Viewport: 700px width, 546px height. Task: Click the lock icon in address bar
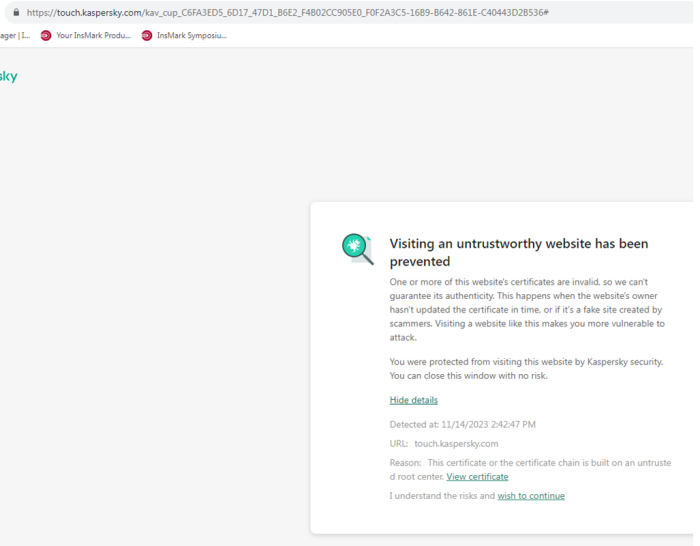click(x=16, y=13)
